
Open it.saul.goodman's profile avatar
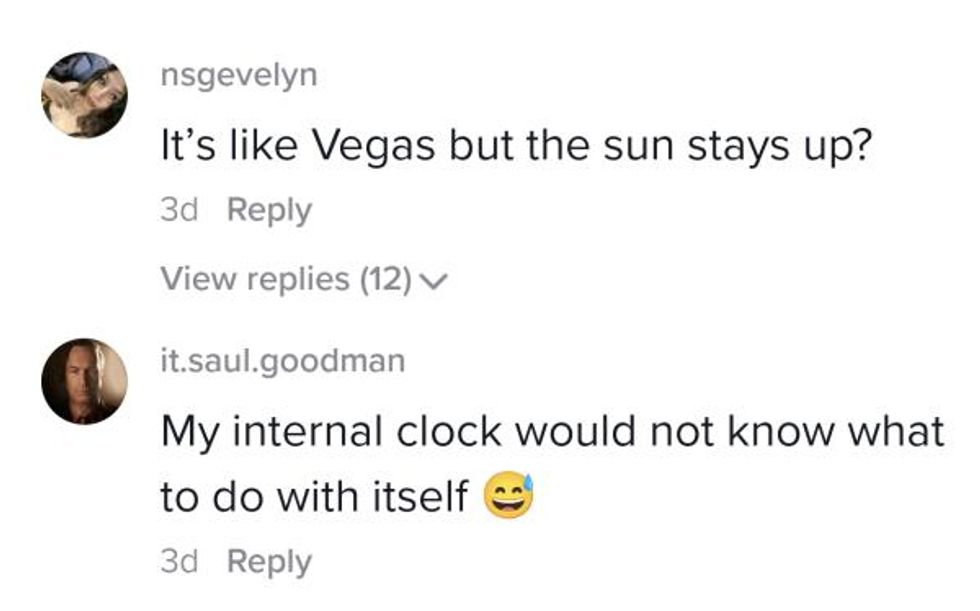[84, 380]
